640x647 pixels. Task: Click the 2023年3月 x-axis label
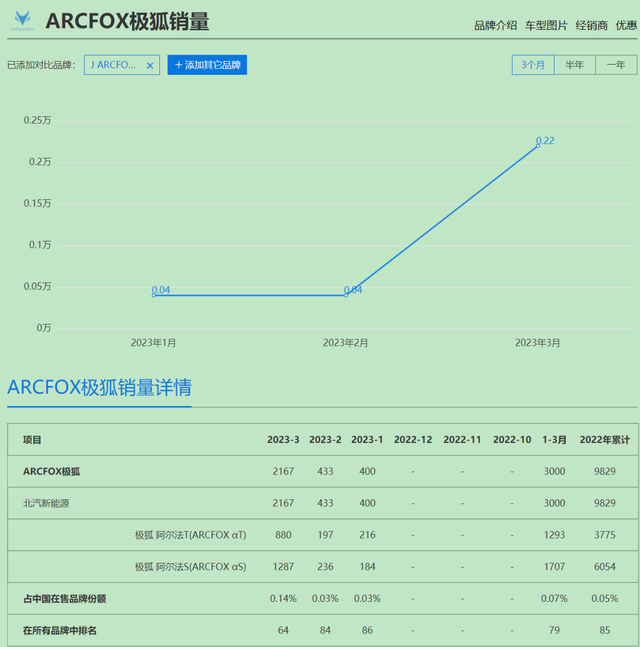click(x=538, y=343)
